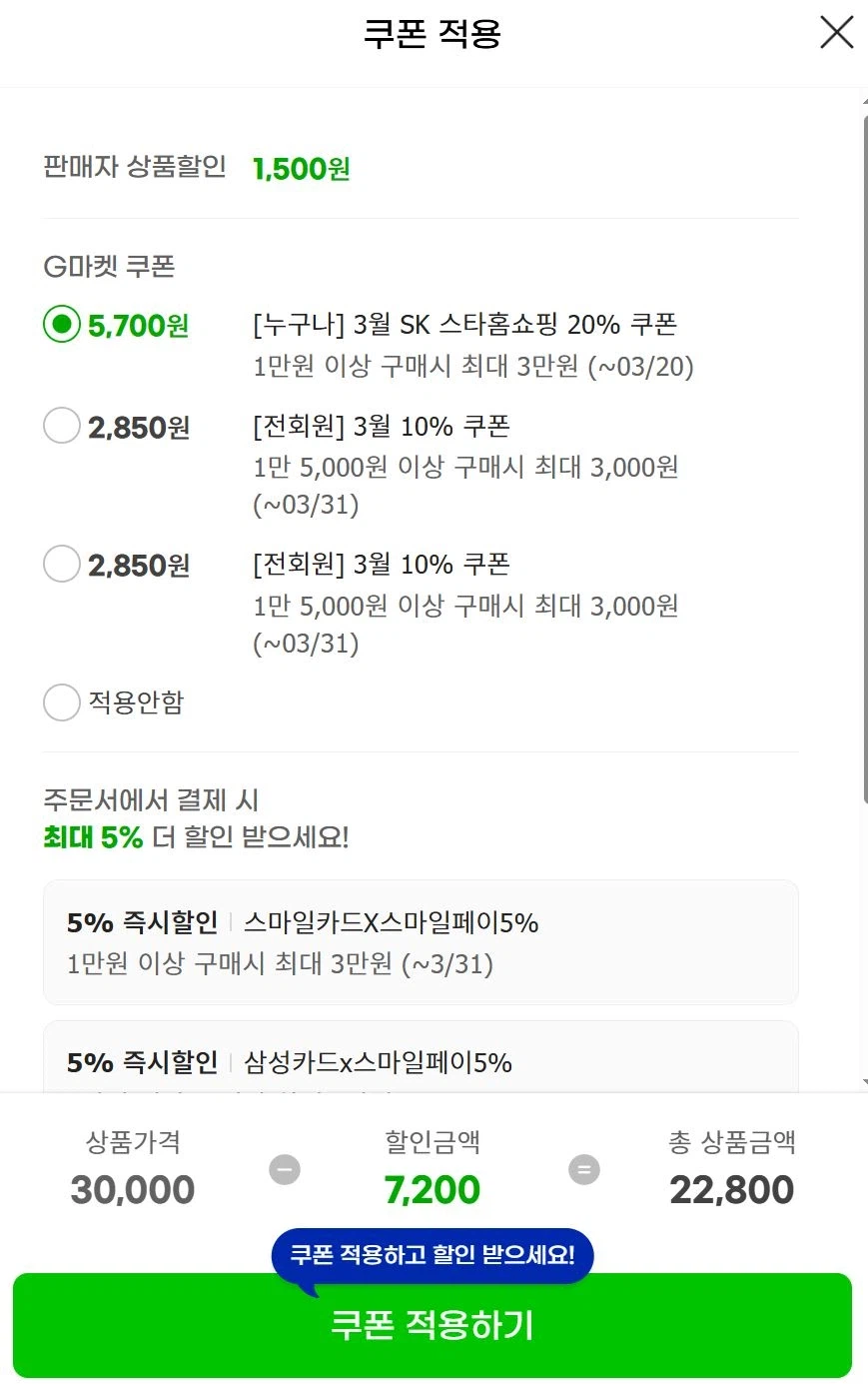Click the 22,800 total product amount
Screen dimensions: 868x1384
click(731, 1189)
